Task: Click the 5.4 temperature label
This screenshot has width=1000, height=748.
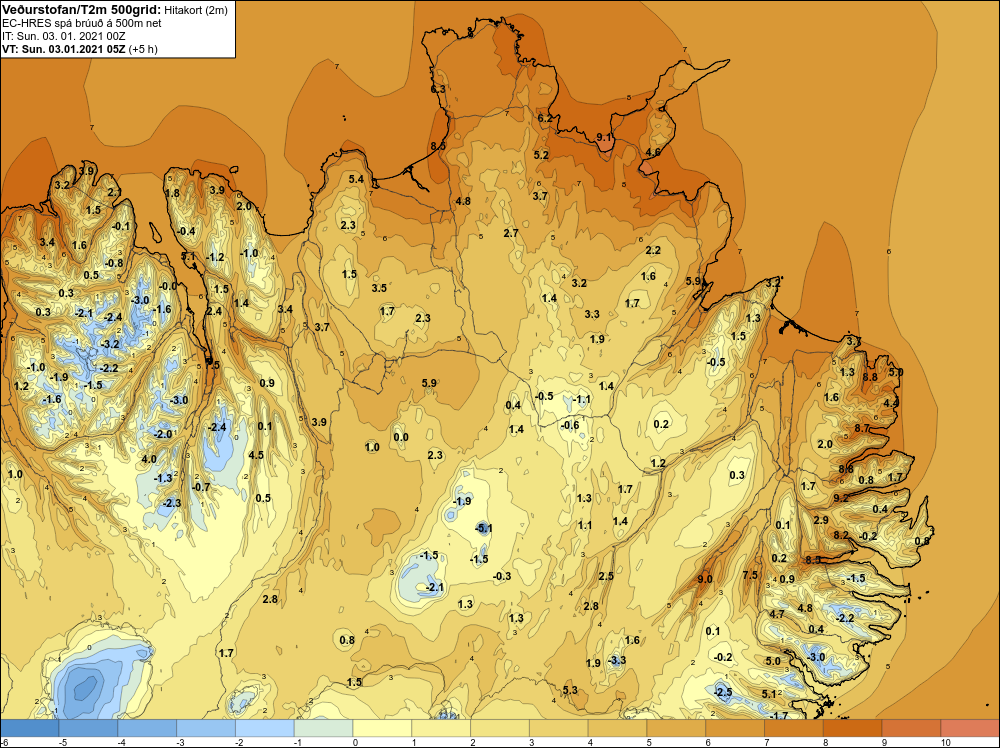Action: point(356,179)
